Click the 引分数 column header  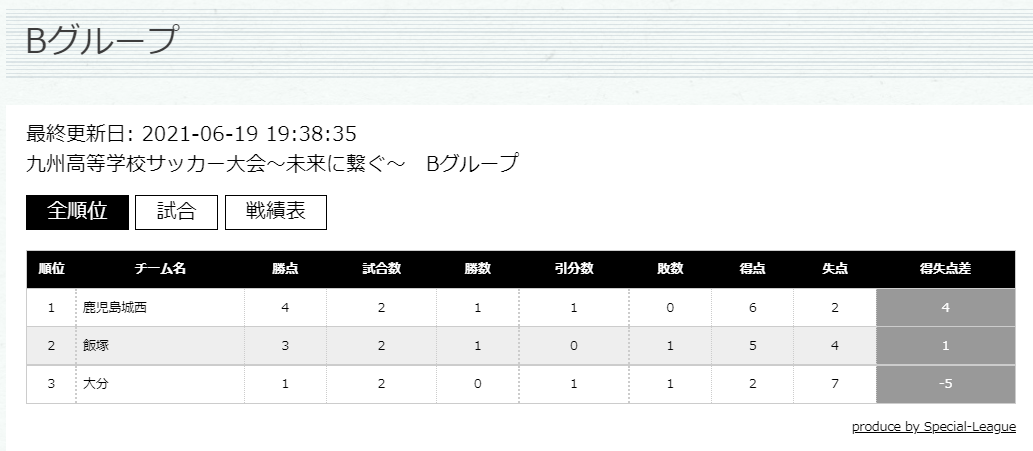tap(574, 269)
